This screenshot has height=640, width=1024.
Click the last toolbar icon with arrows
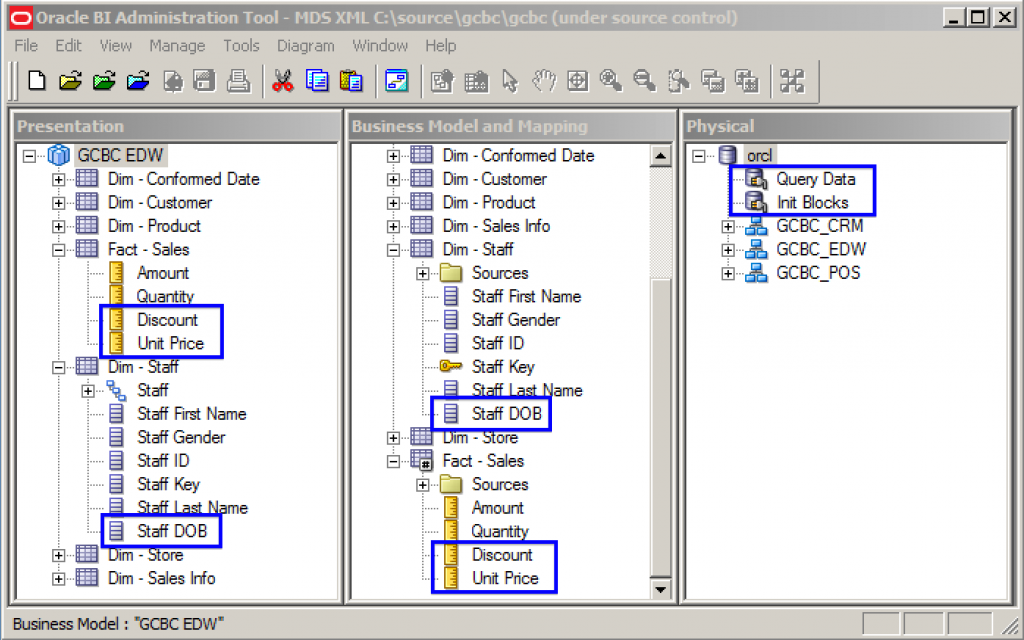point(792,81)
